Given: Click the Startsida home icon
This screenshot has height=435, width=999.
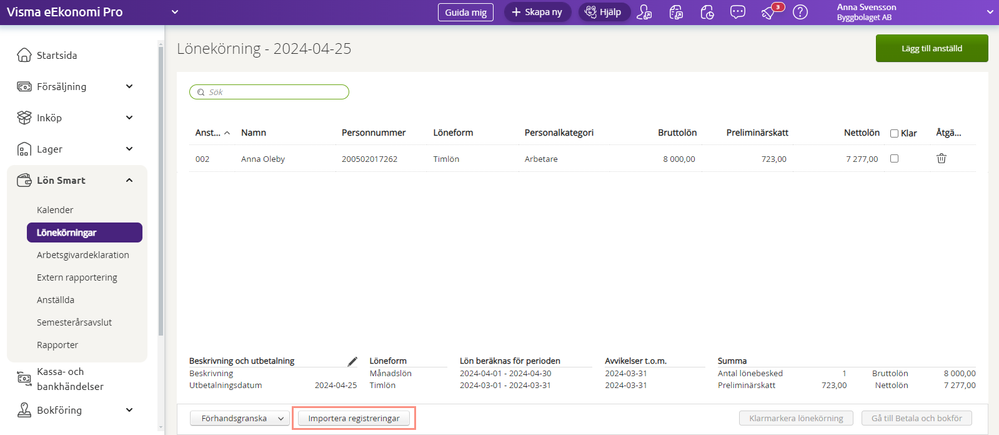Looking at the screenshot, I should pyautogui.click(x=25, y=55).
